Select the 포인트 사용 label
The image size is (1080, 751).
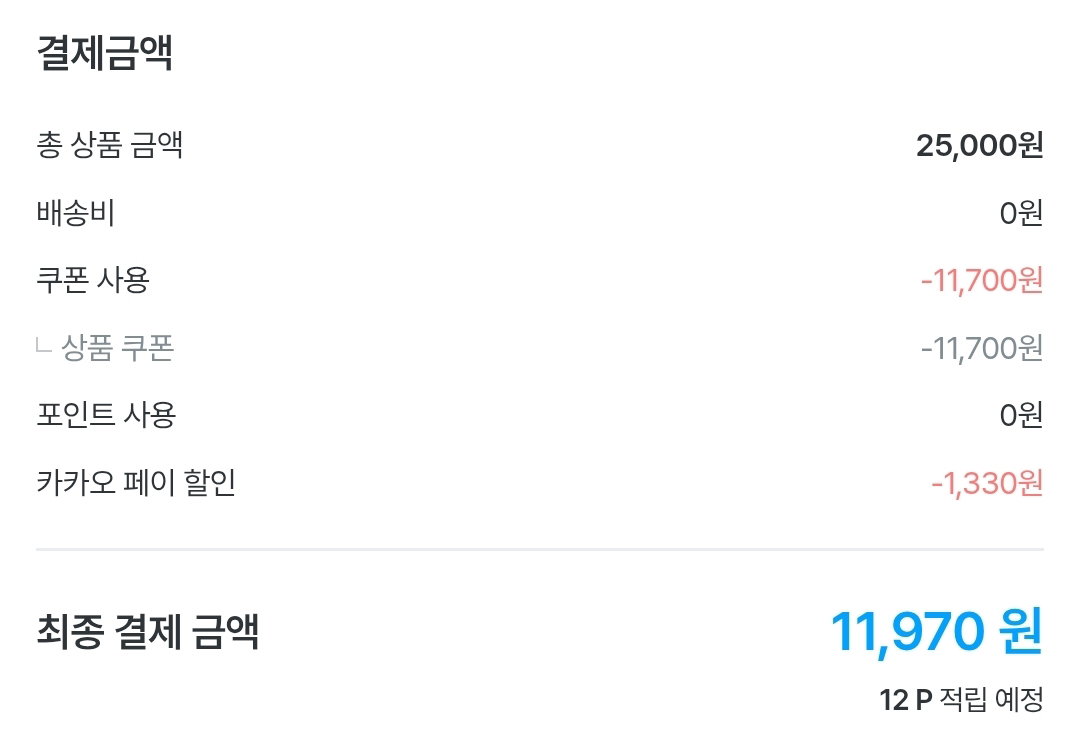coord(106,415)
